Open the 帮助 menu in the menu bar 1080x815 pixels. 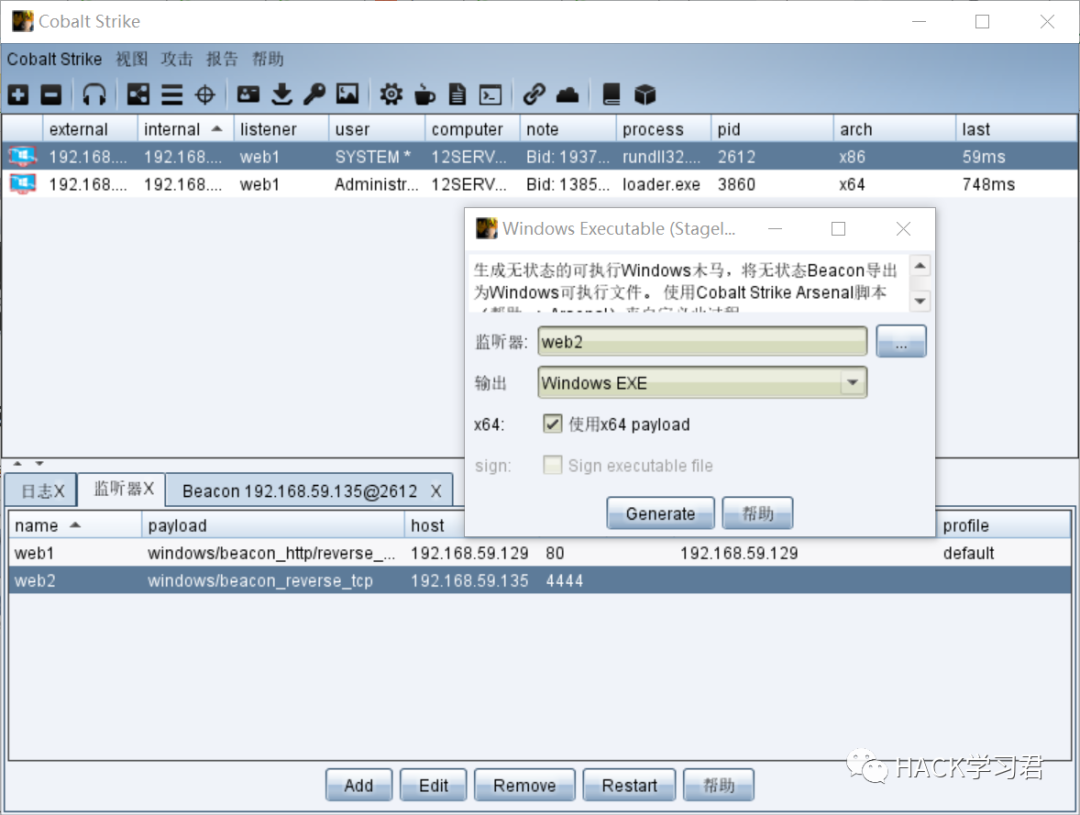pos(268,59)
